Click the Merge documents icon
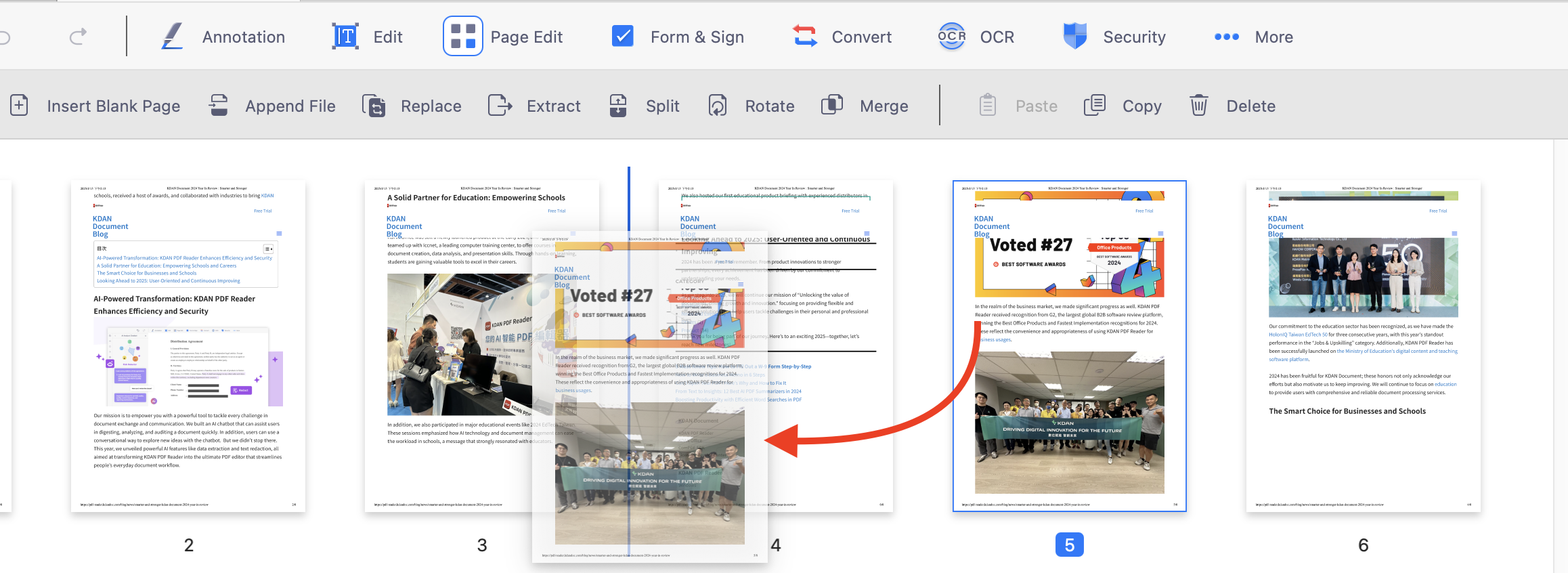 point(832,106)
